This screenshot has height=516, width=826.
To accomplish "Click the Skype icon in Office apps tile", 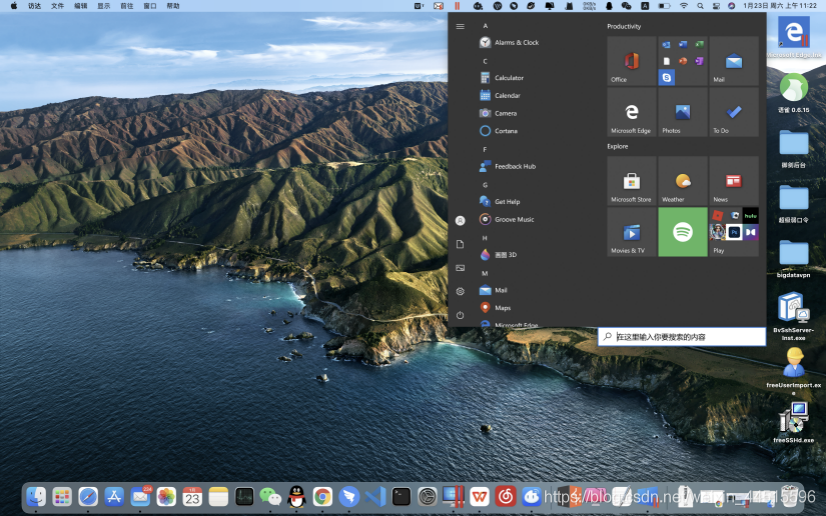I will [667, 77].
